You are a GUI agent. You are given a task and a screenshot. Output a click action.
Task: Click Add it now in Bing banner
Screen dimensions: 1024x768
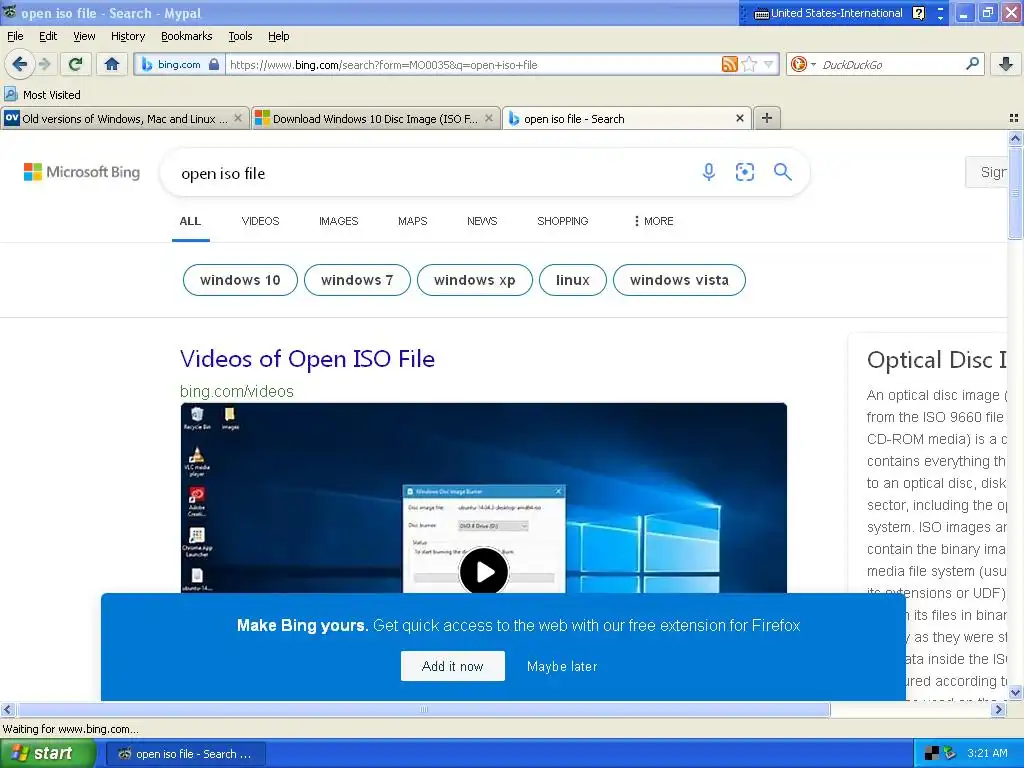pyautogui.click(x=453, y=666)
